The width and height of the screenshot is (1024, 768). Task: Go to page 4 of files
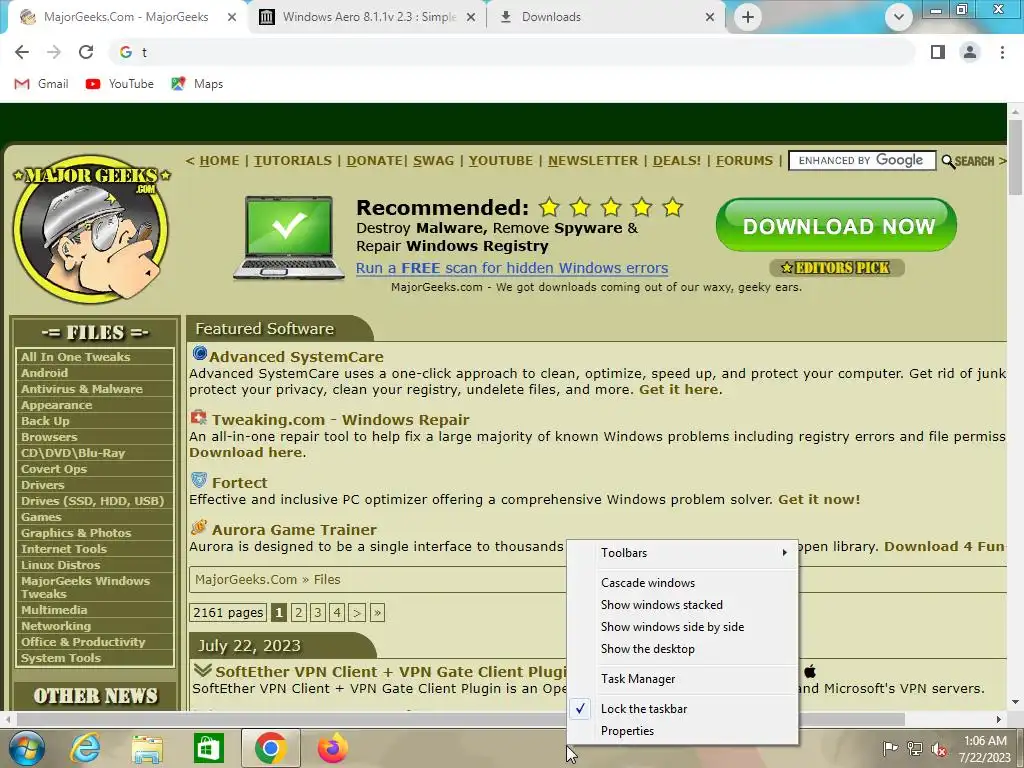tap(337, 613)
